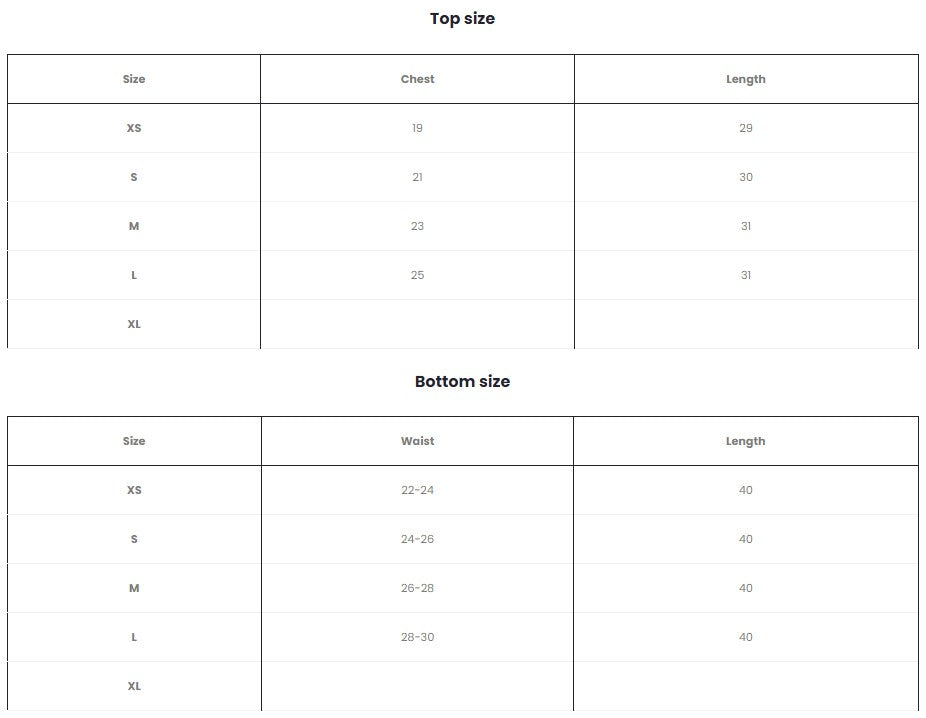Select top length value 30 for size S
Screen dimensions: 926x718
pos(745,177)
